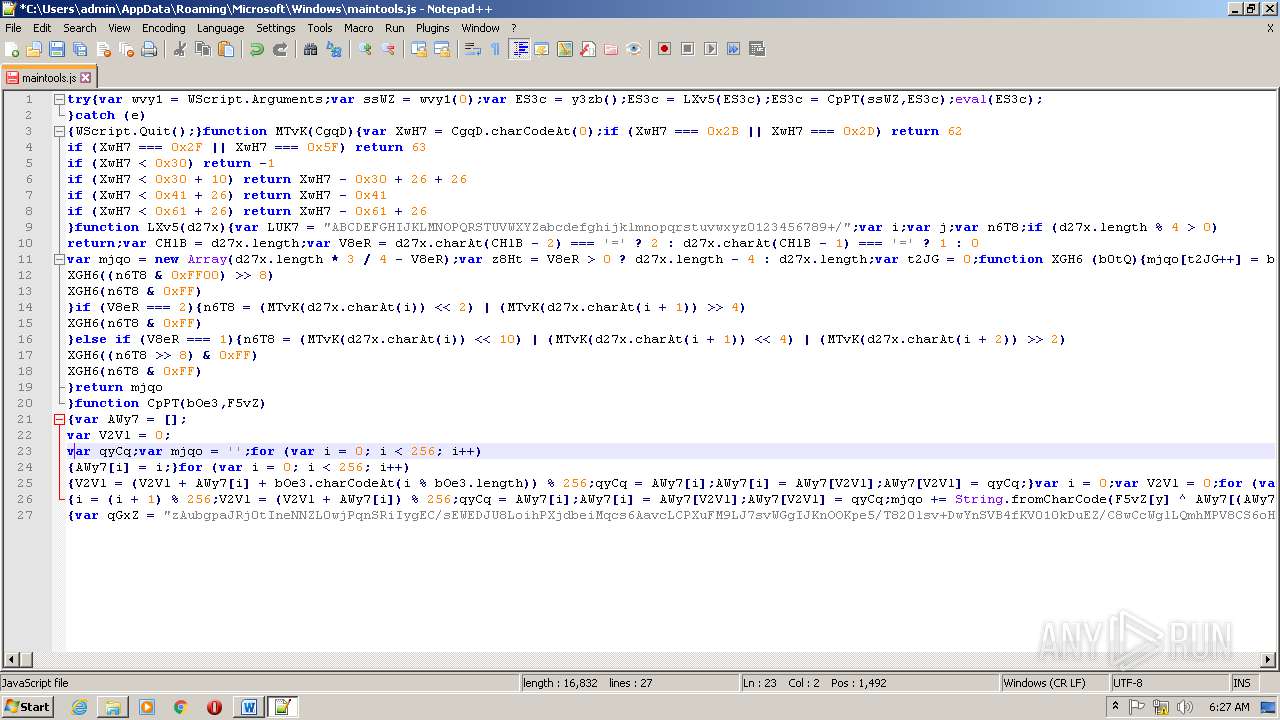Close the maintools.js tab with its red X

click(x=86, y=77)
